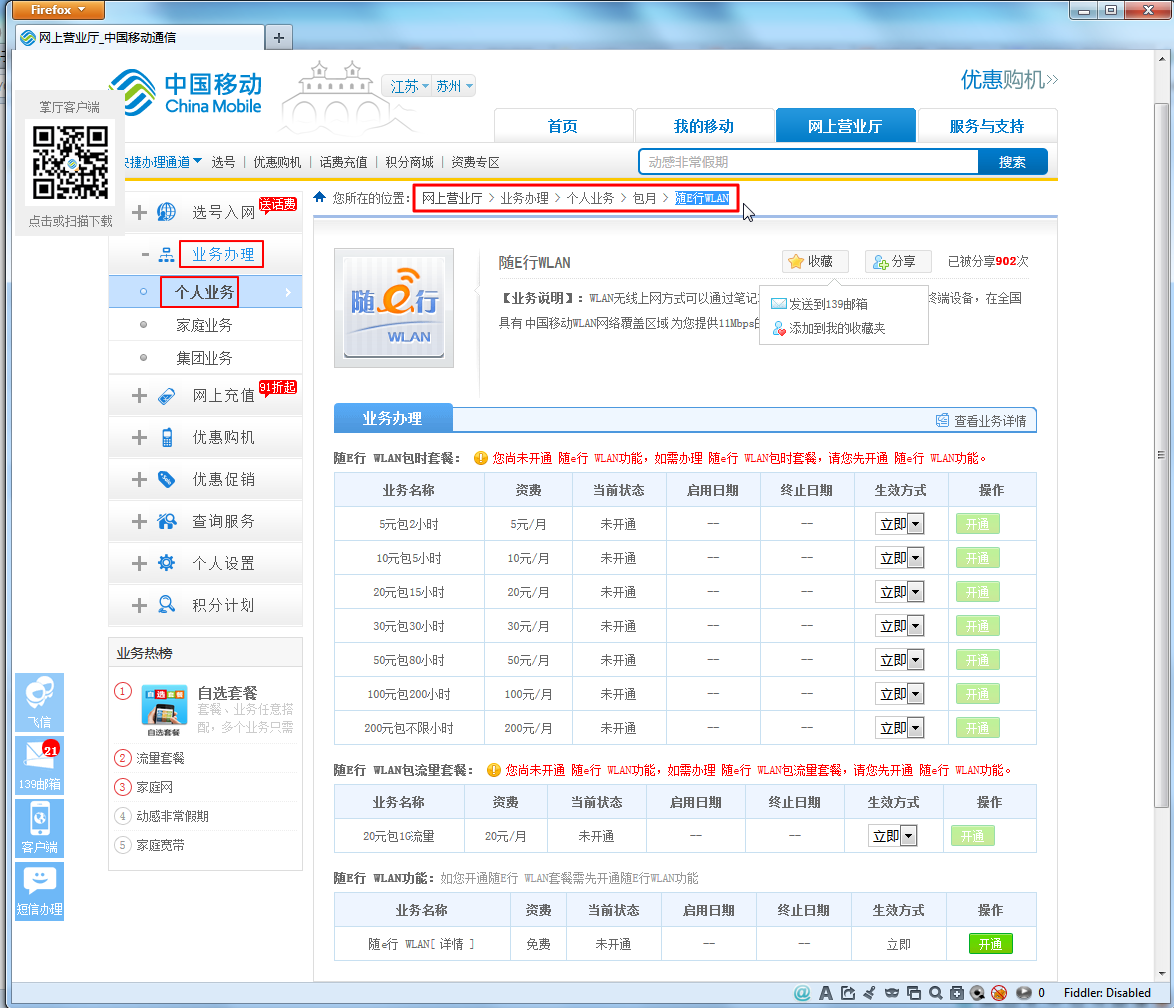Open 流量套餐 in 业务热榜
1174x1008 pixels.
coord(160,758)
